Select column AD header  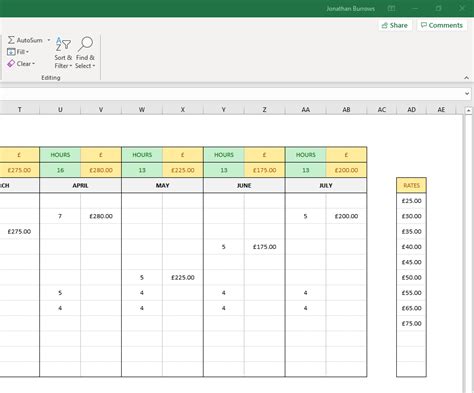pyautogui.click(x=411, y=109)
